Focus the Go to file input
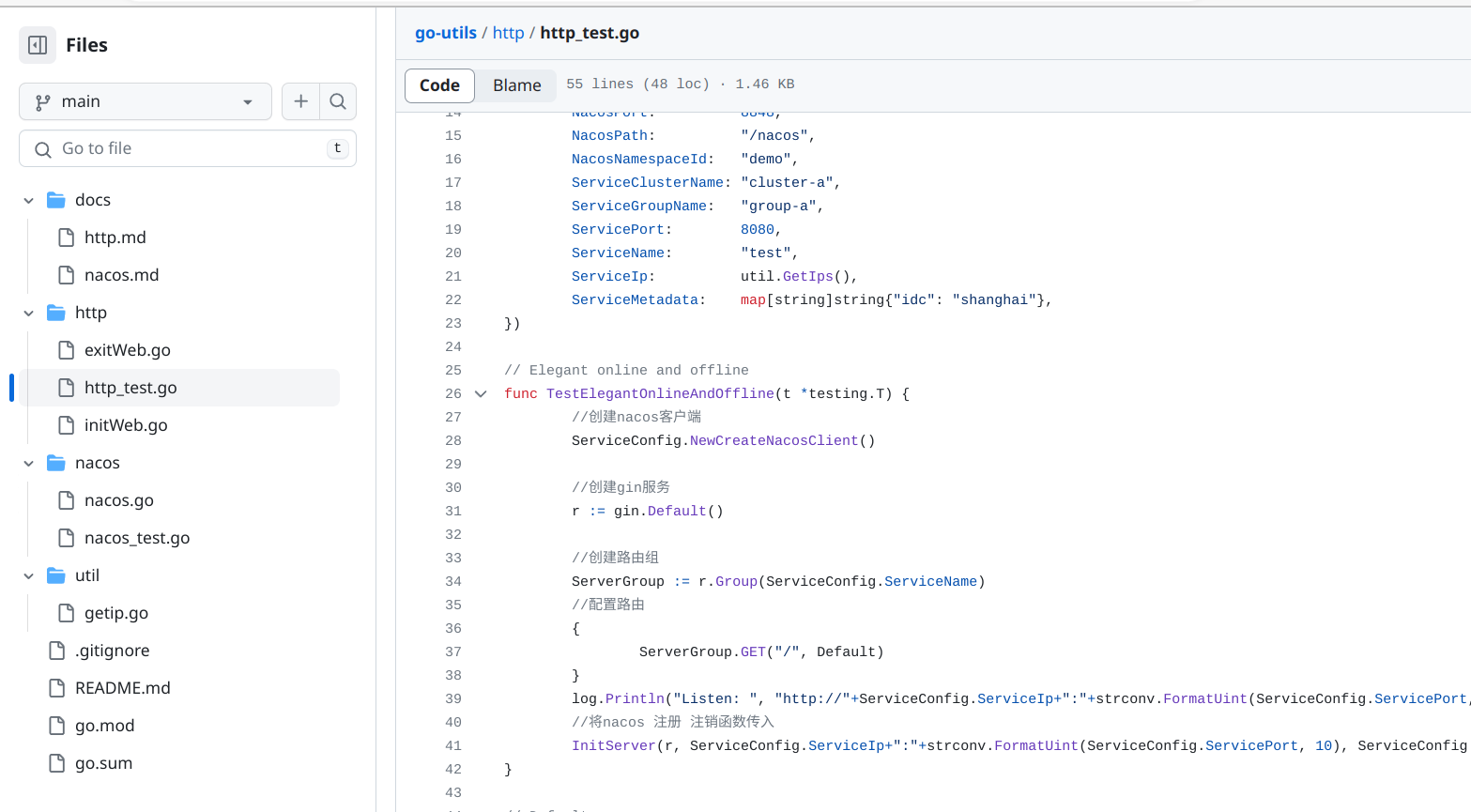 click(188, 148)
